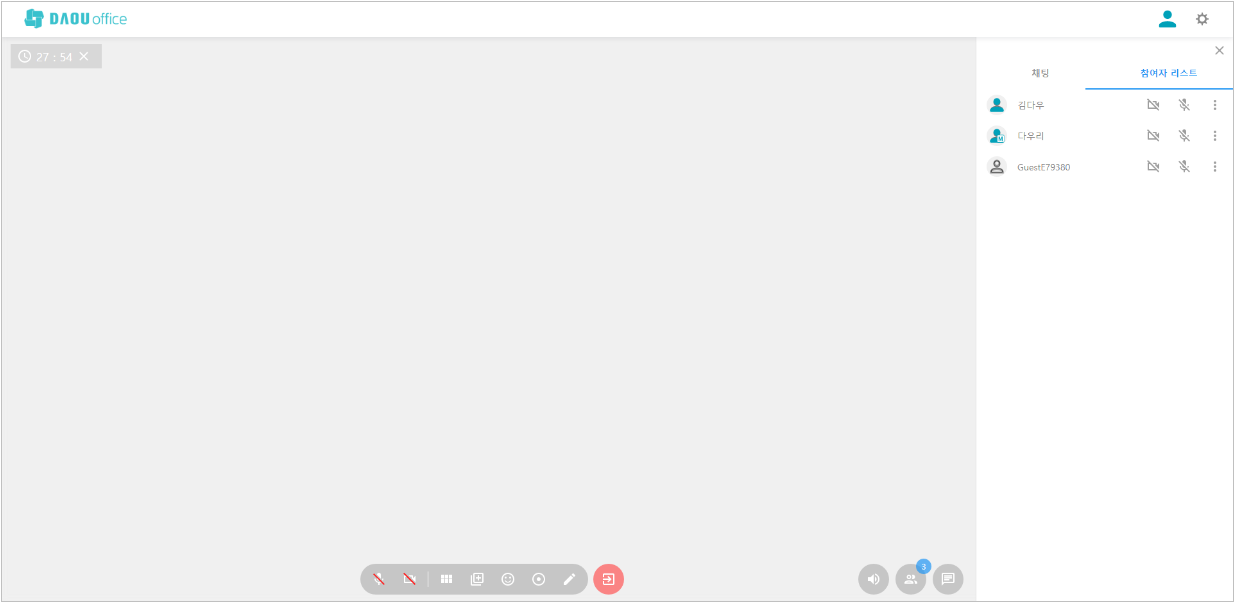Click the participant name GuestE79380

1044,167
